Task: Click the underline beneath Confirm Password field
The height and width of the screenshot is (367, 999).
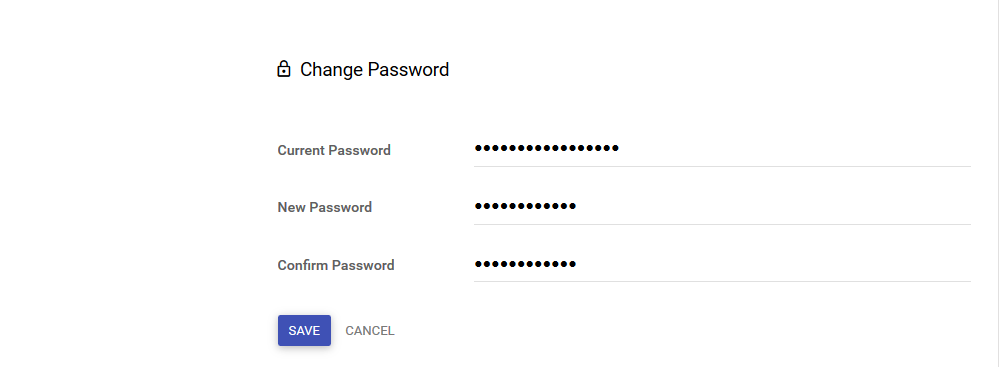Action: 722,282
